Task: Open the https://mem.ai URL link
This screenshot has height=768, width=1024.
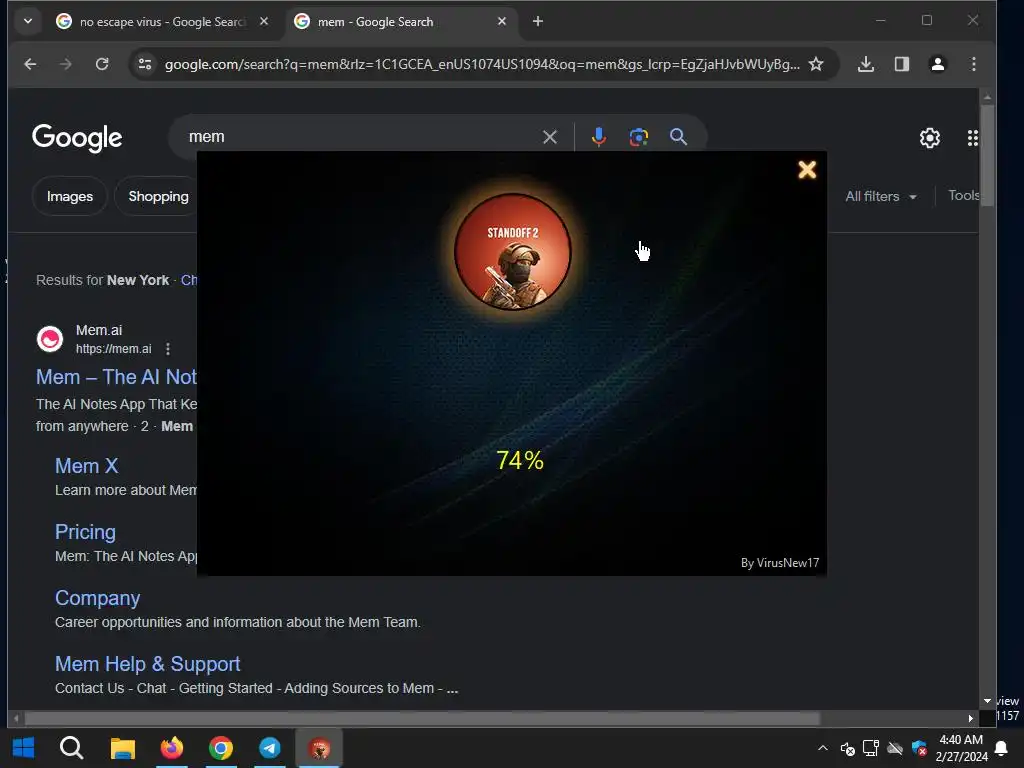Action: point(114,349)
